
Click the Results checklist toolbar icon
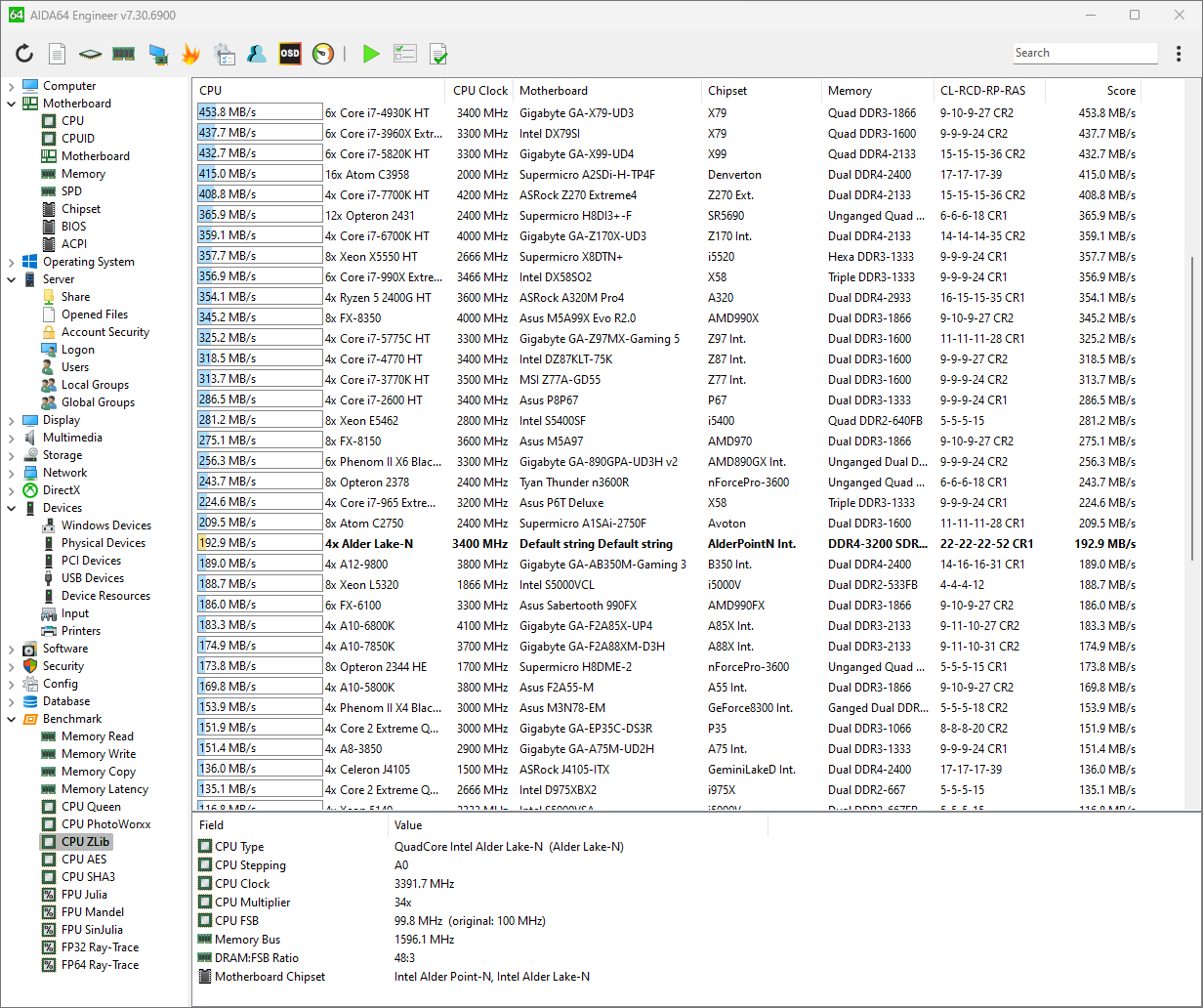coord(404,54)
